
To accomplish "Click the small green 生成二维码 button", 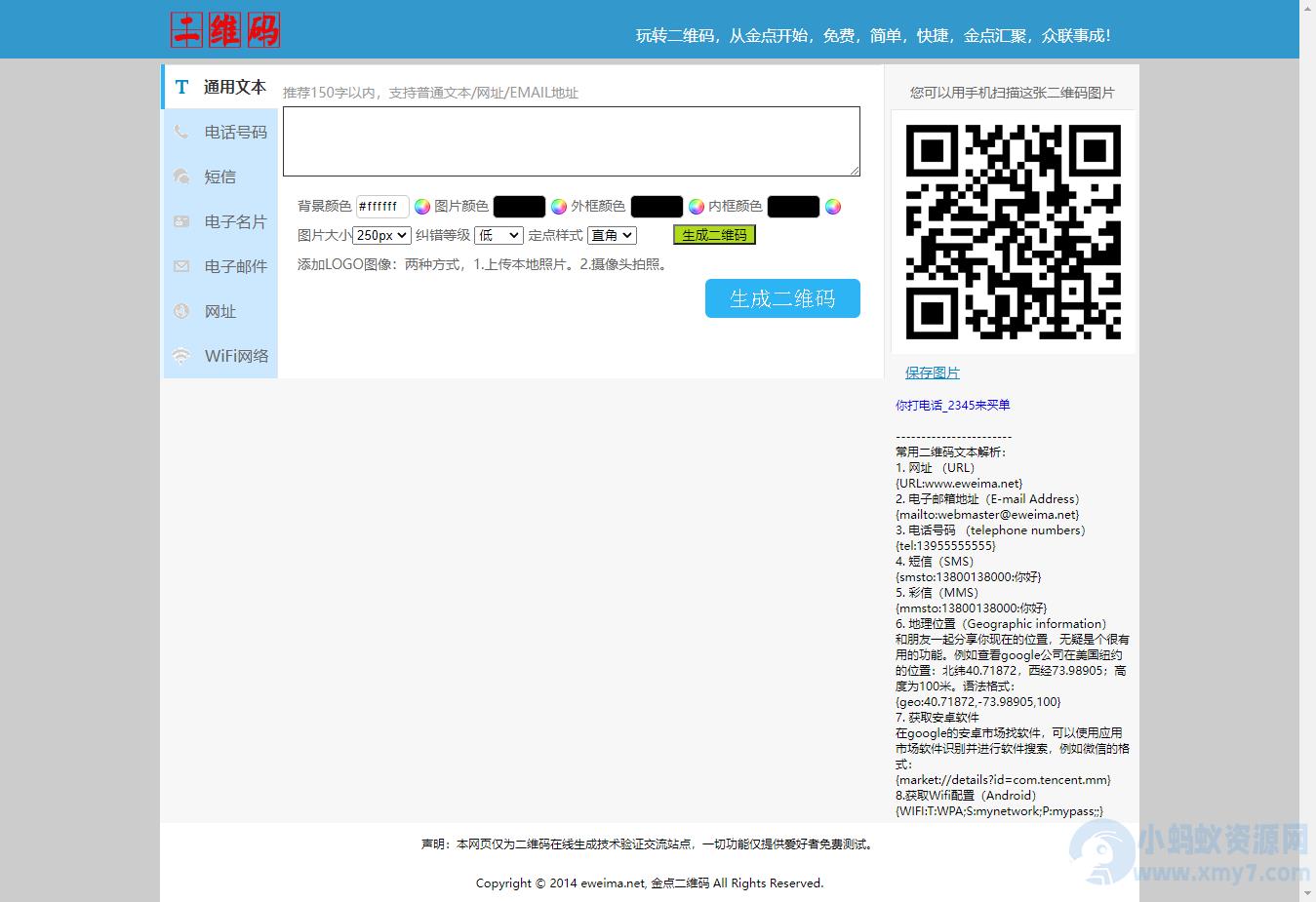I will (714, 235).
